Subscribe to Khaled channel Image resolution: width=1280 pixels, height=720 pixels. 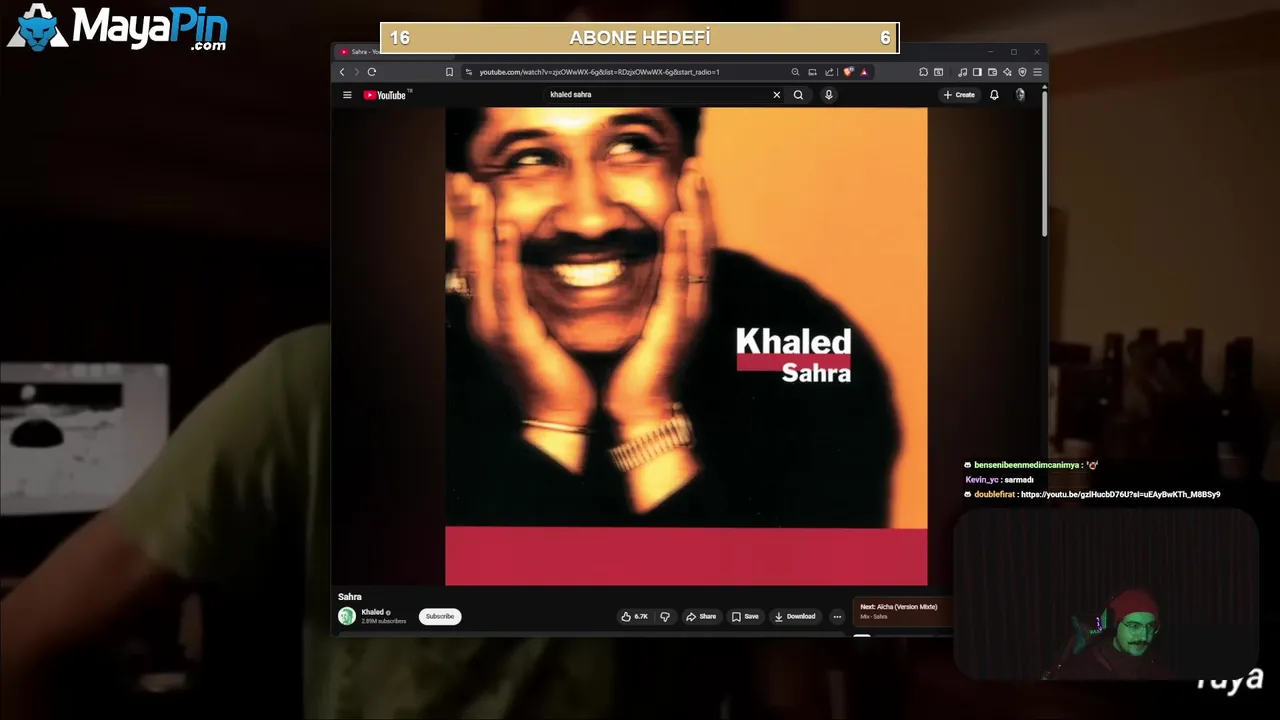click(440, 616)
